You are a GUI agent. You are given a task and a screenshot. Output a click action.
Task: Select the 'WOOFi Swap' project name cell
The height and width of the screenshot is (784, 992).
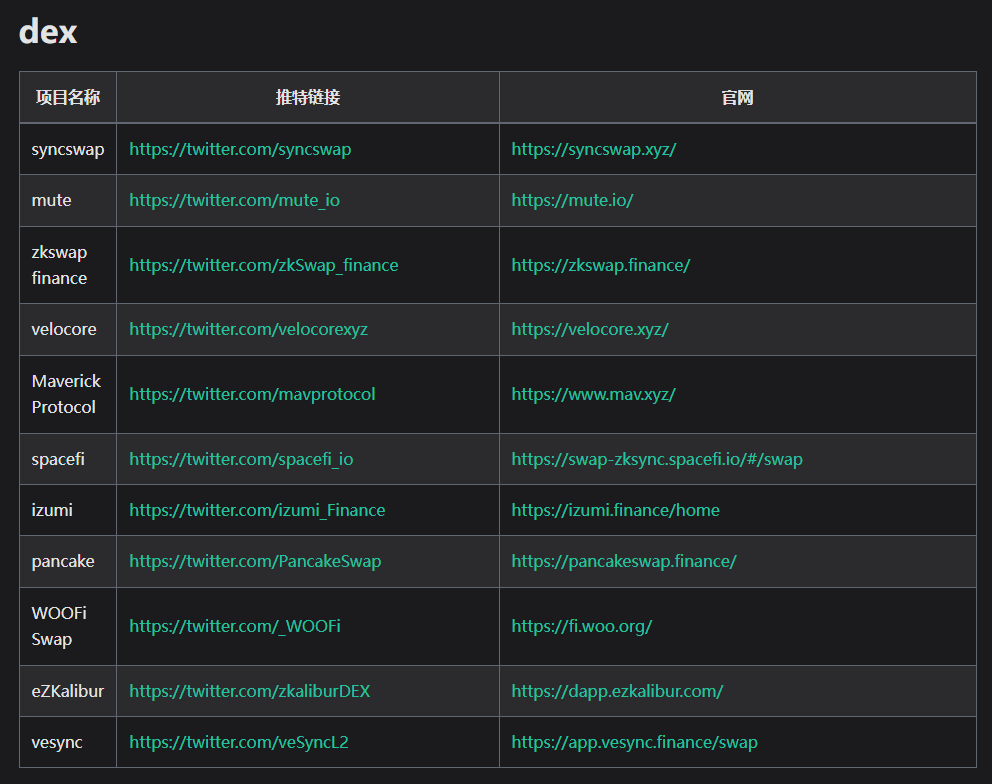tap(68, 626)
